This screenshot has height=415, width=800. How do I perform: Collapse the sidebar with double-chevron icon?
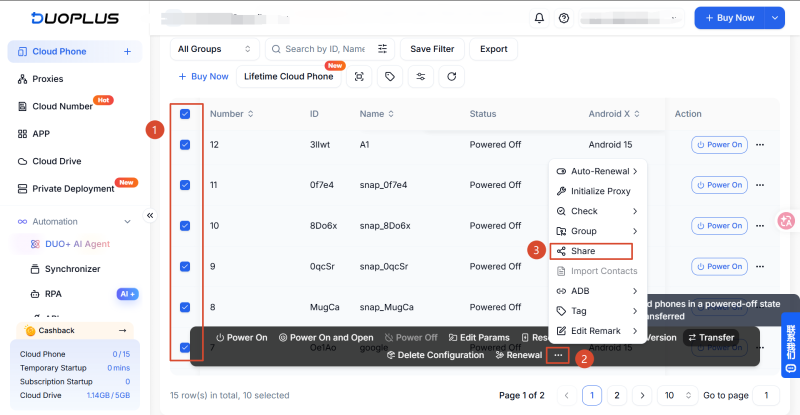pos(150,215)
